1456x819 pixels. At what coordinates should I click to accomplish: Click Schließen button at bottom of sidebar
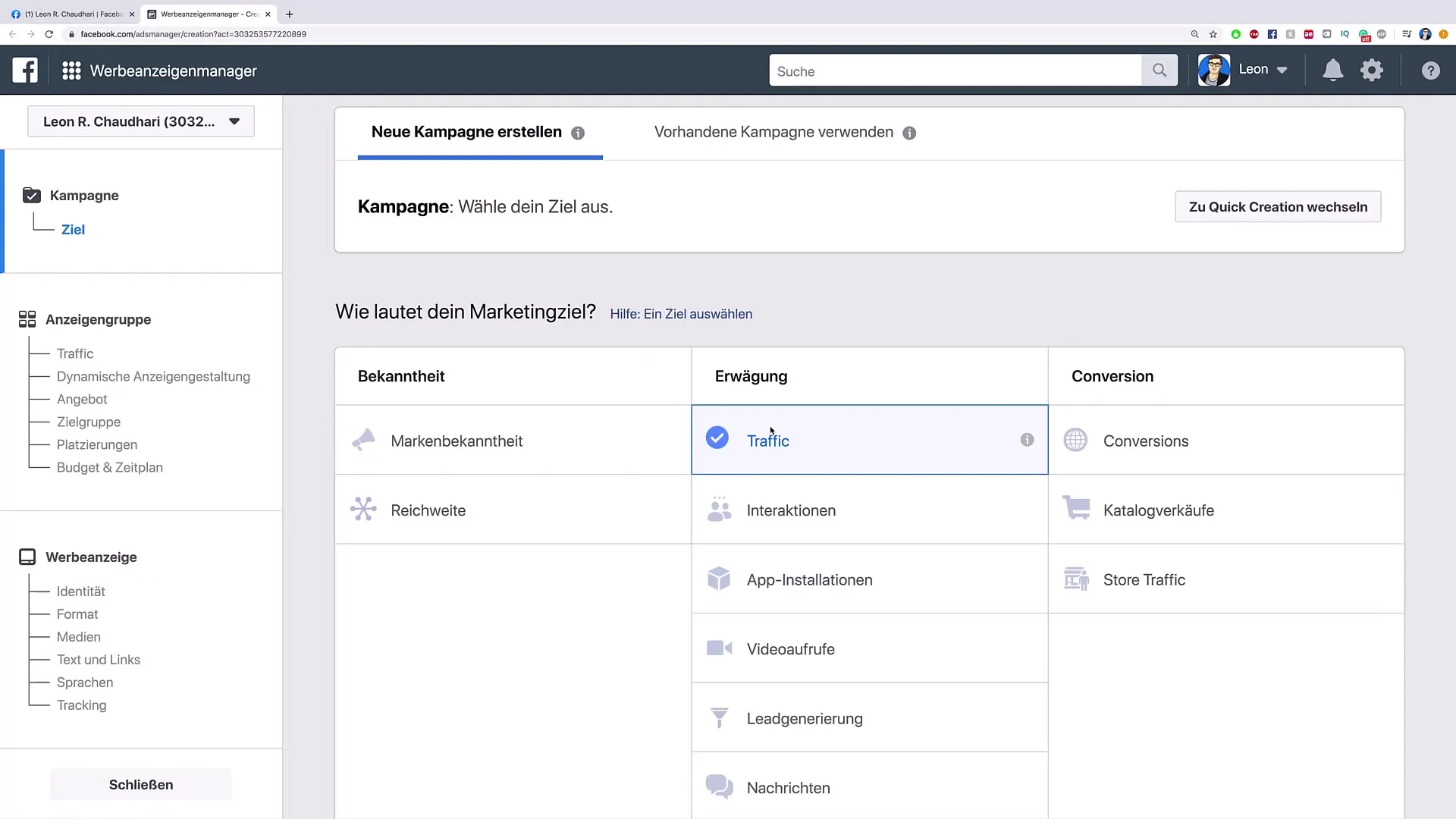[x=140, y=784]
